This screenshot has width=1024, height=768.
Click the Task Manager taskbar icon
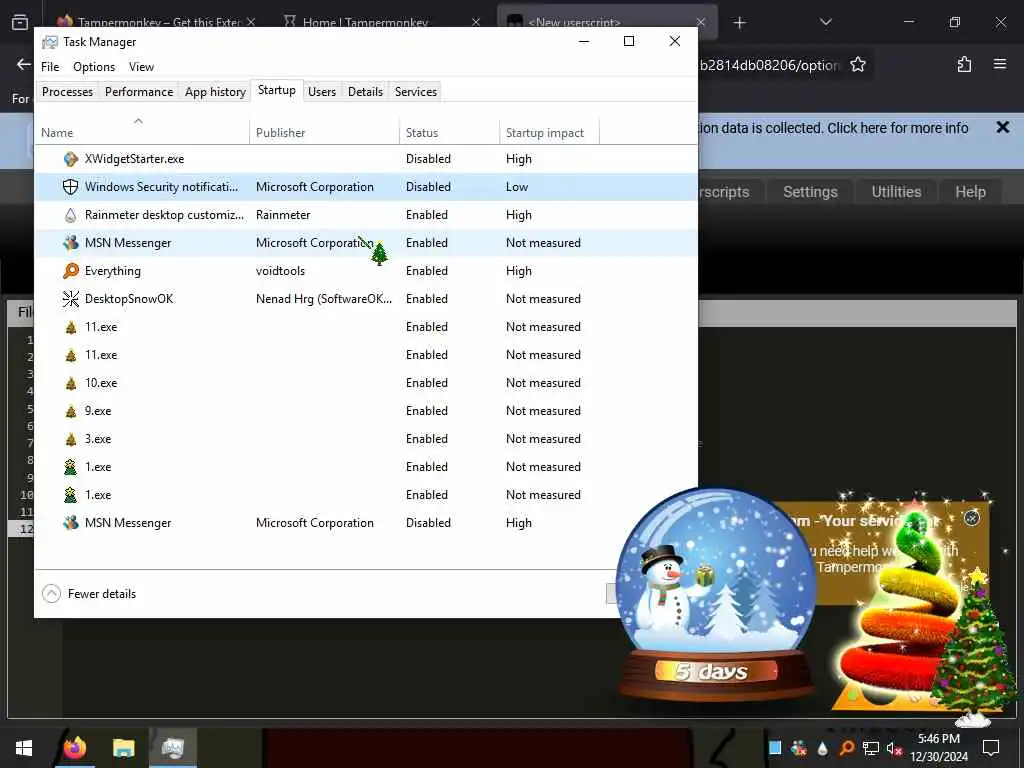point(172,748)
